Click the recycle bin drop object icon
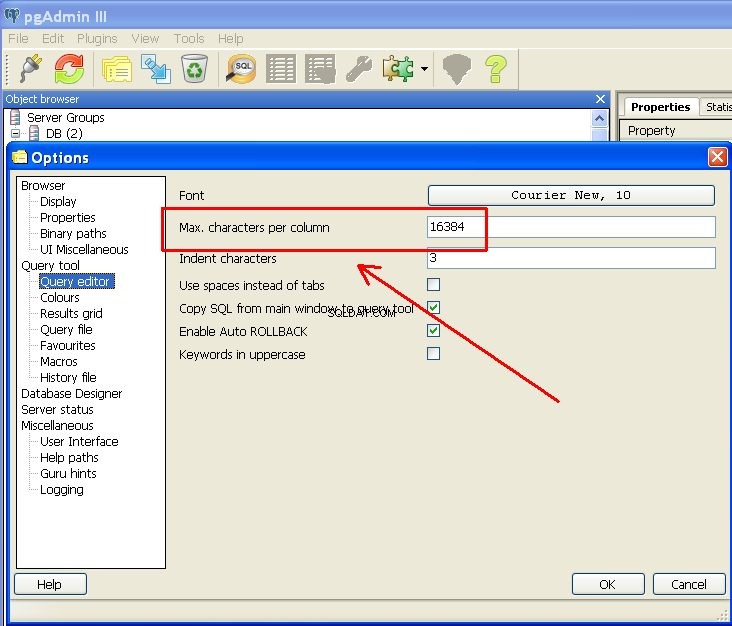 [194, 69]
